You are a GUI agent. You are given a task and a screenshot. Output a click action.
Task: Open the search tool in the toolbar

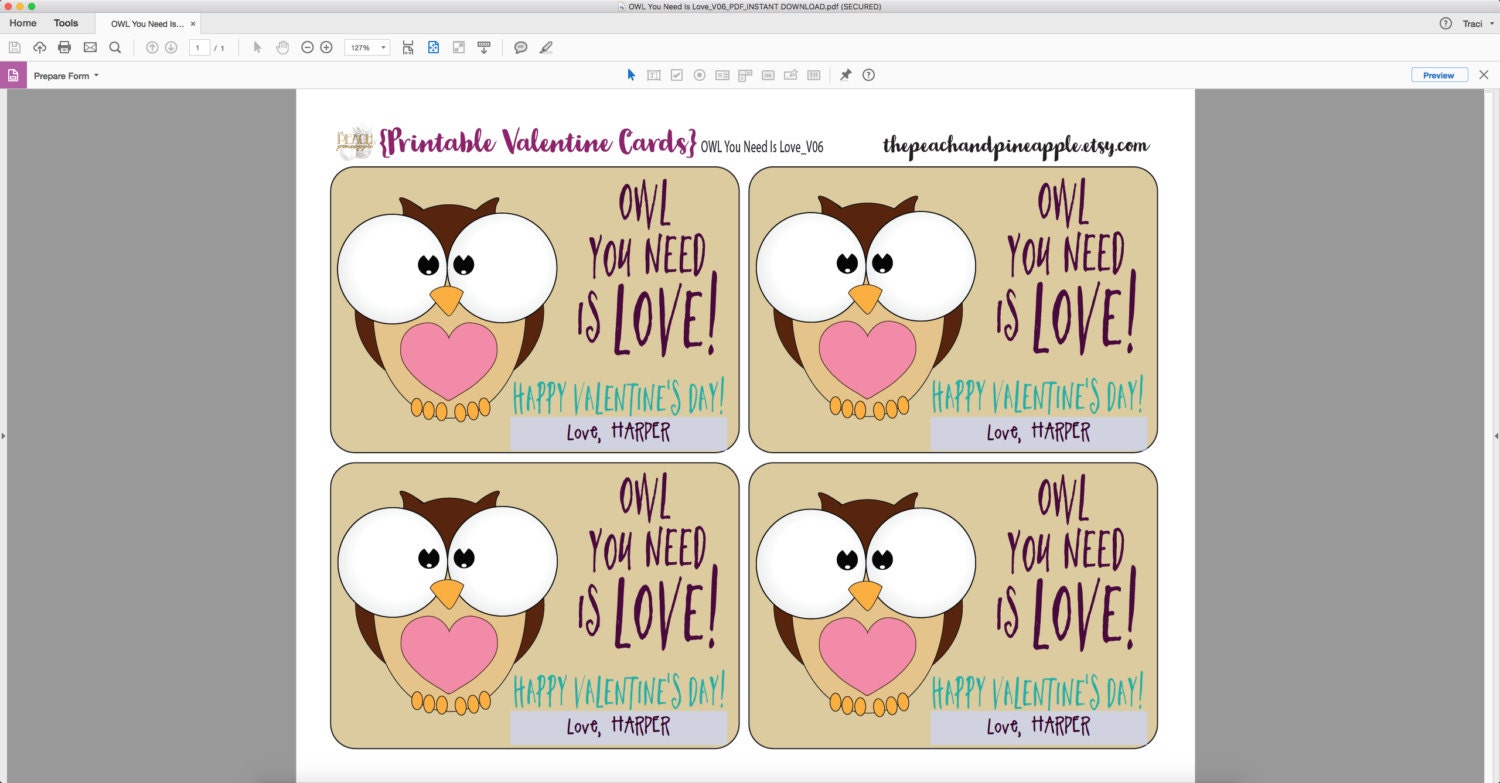point(115,46)
